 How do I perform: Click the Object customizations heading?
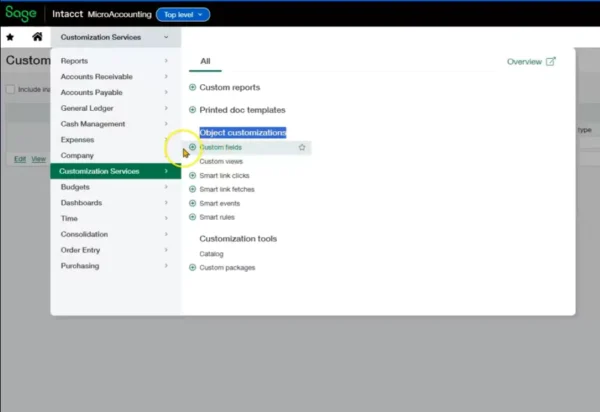point(243,132)
